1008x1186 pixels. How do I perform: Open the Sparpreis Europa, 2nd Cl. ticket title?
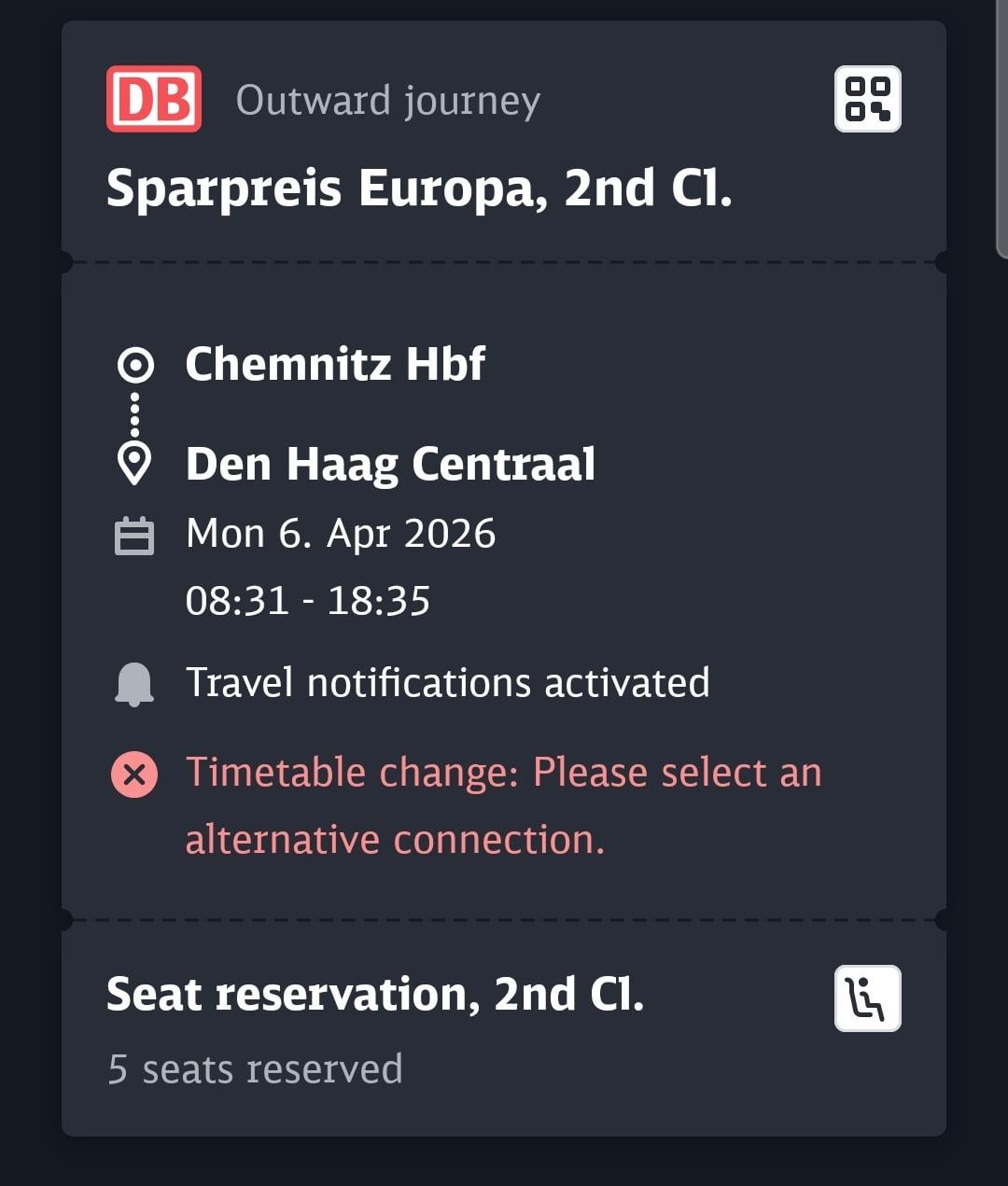(x=419, y=188)
